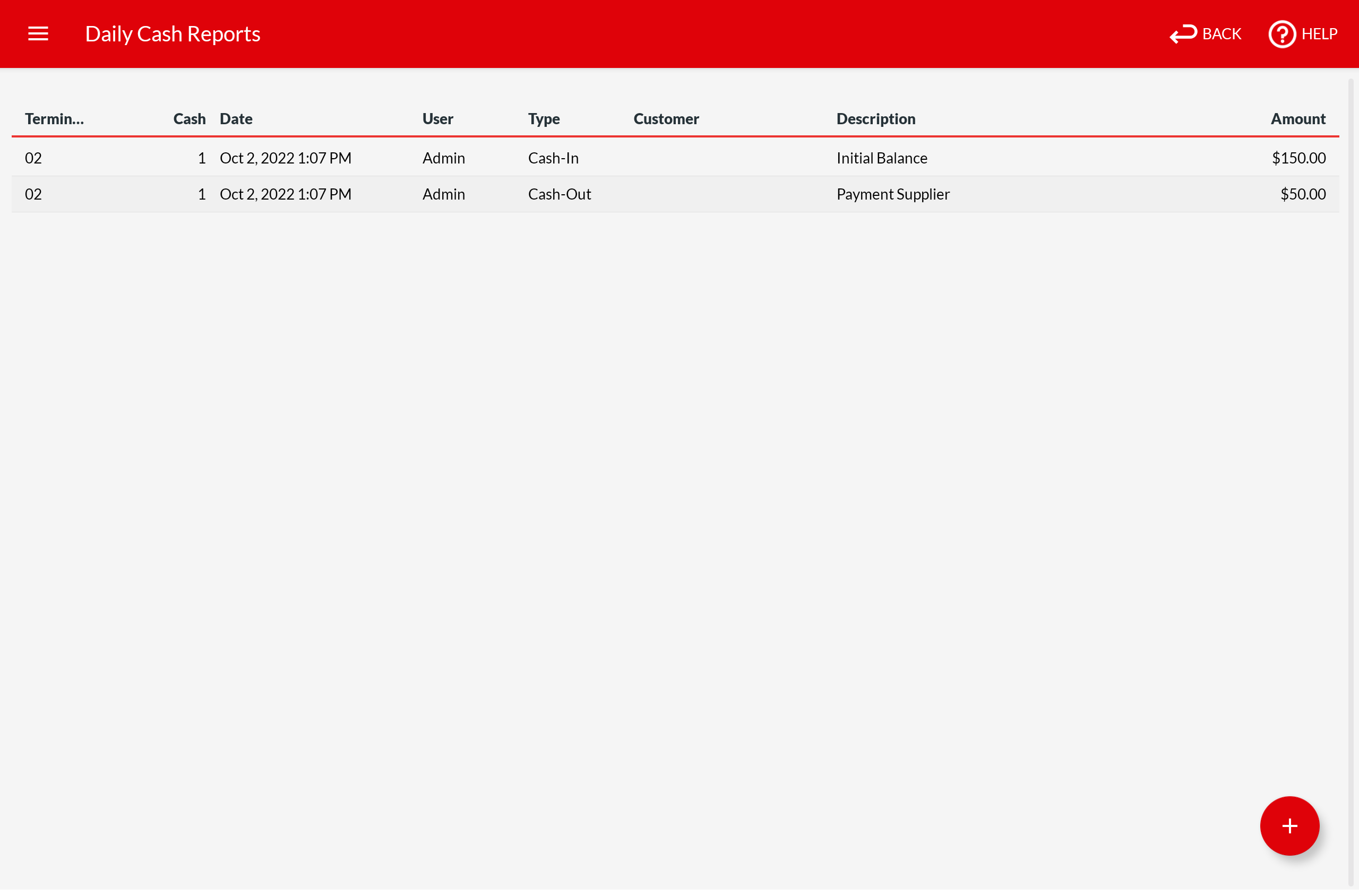Click the HELP question mark icon
Screen dimensions: 1359x896
[1281, 35]
